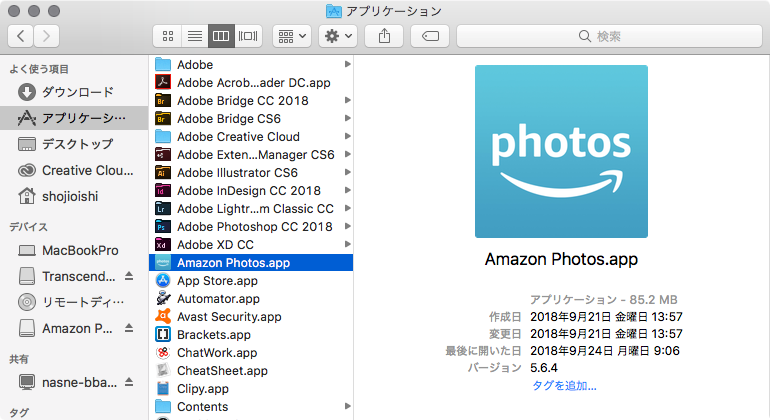Open デスクトップ in the sidebar
This screenshot has height=420, width=770.
tap(74, 144)
